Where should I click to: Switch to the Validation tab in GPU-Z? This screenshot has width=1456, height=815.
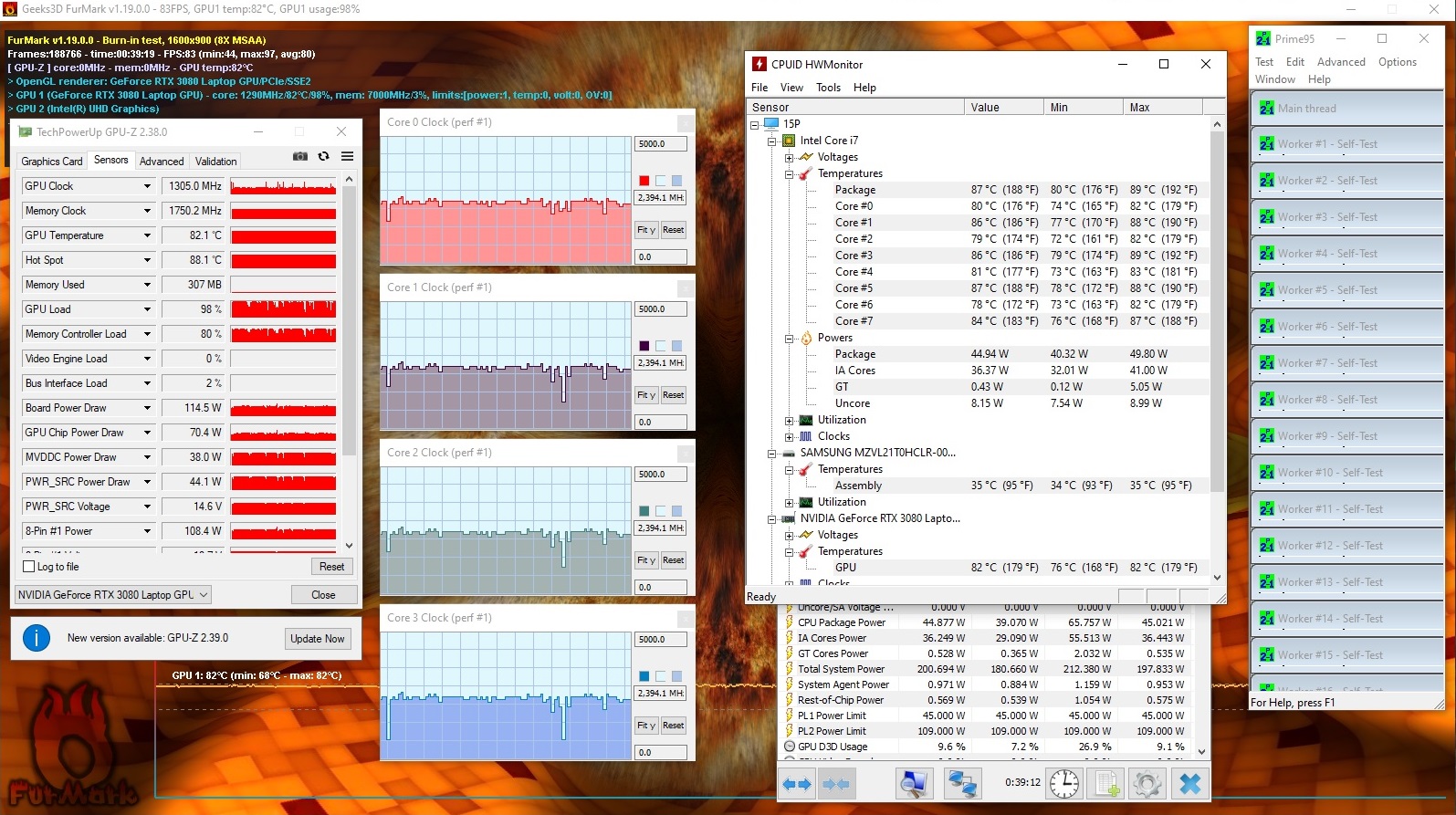(216, 162)
